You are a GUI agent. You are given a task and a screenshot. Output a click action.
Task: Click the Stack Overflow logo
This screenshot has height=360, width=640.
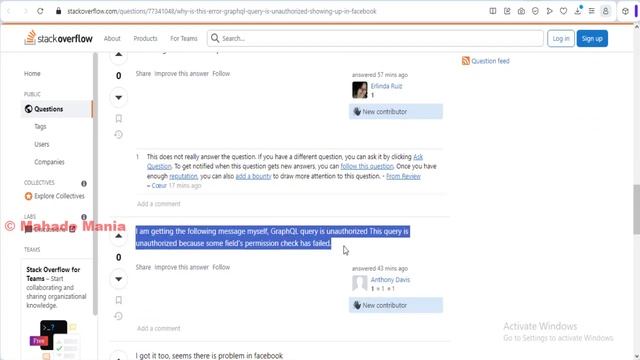[x=58, y=38]
